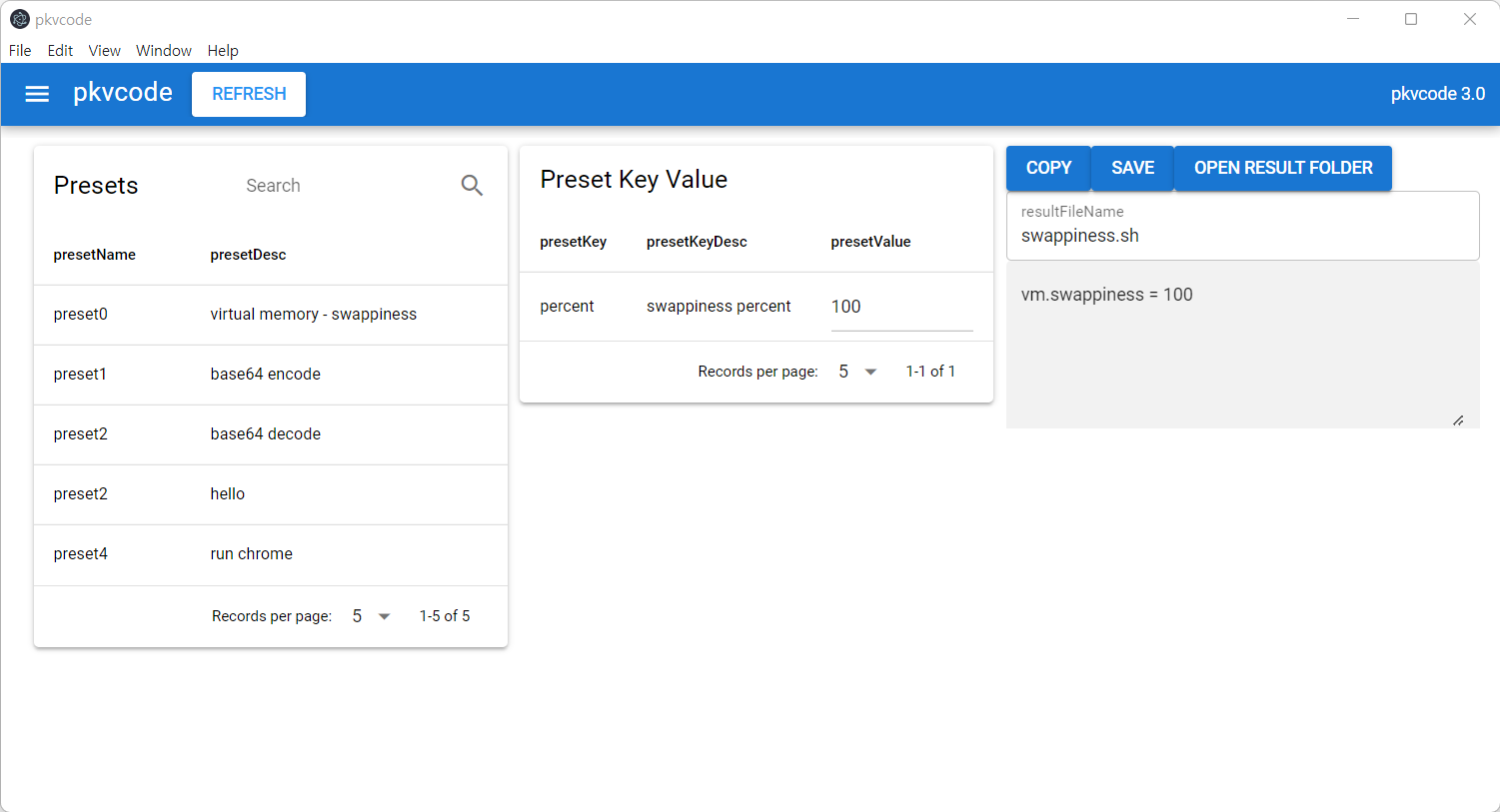Open the View menu

(104, 51)
